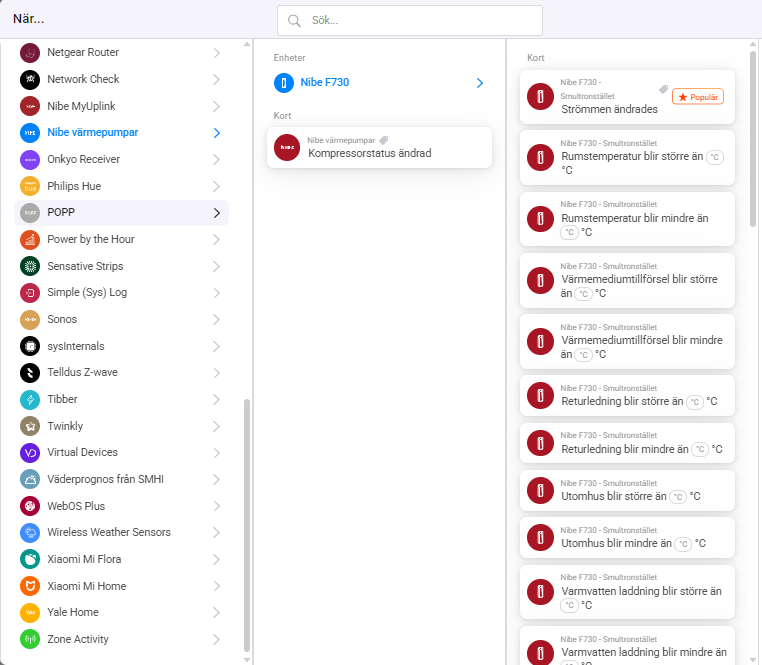Screen dimensions: 762x665
Task: Click the Nibe logo on Kompressorstatus card
Action: click(287, 147)
